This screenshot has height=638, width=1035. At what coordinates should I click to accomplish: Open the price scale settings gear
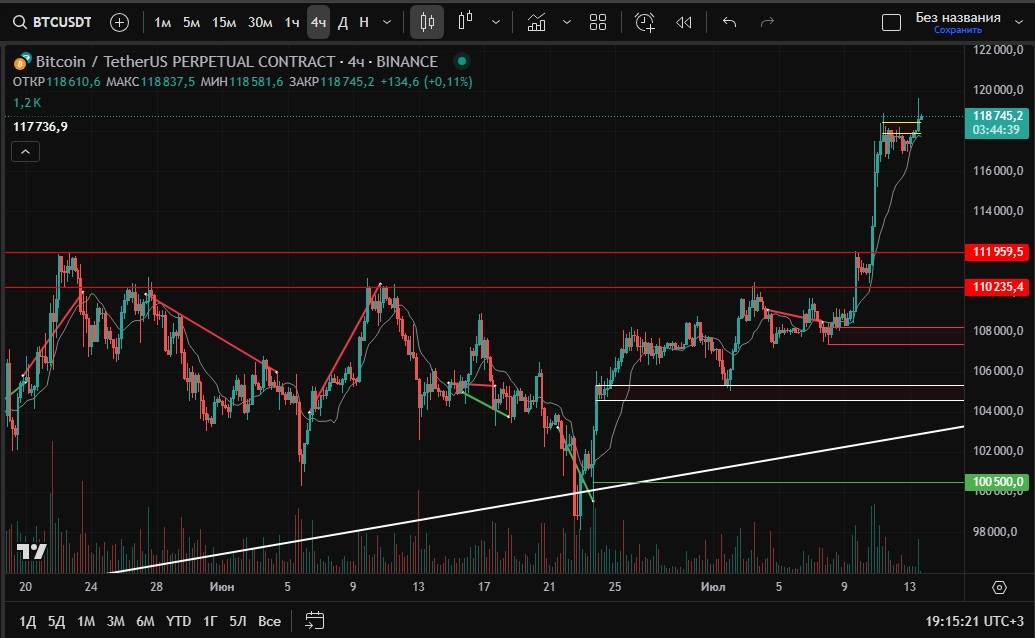coord(999,587)
